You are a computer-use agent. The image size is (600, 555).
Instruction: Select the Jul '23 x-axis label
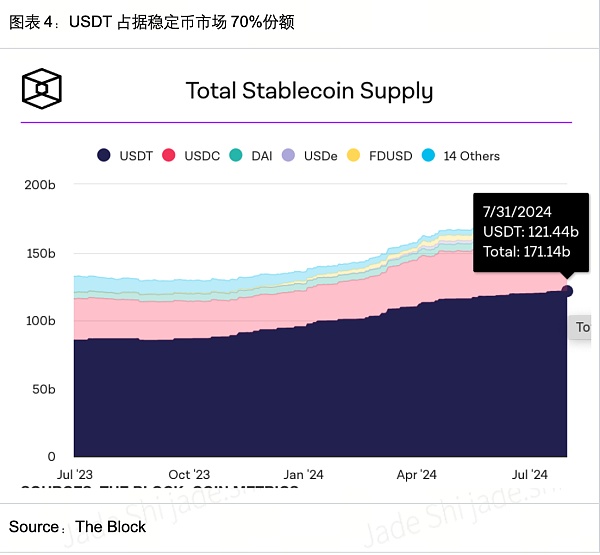77,474
